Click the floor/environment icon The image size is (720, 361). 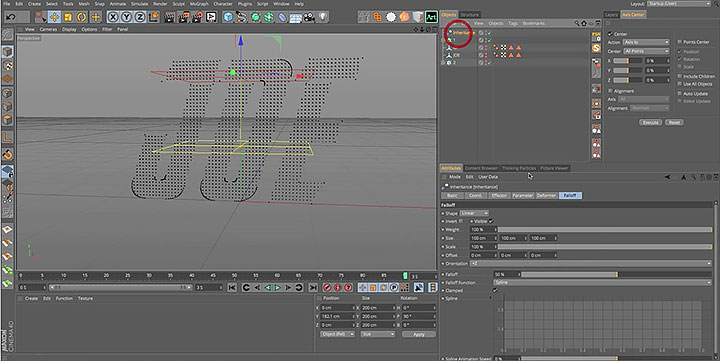click(x=296, y=17)
